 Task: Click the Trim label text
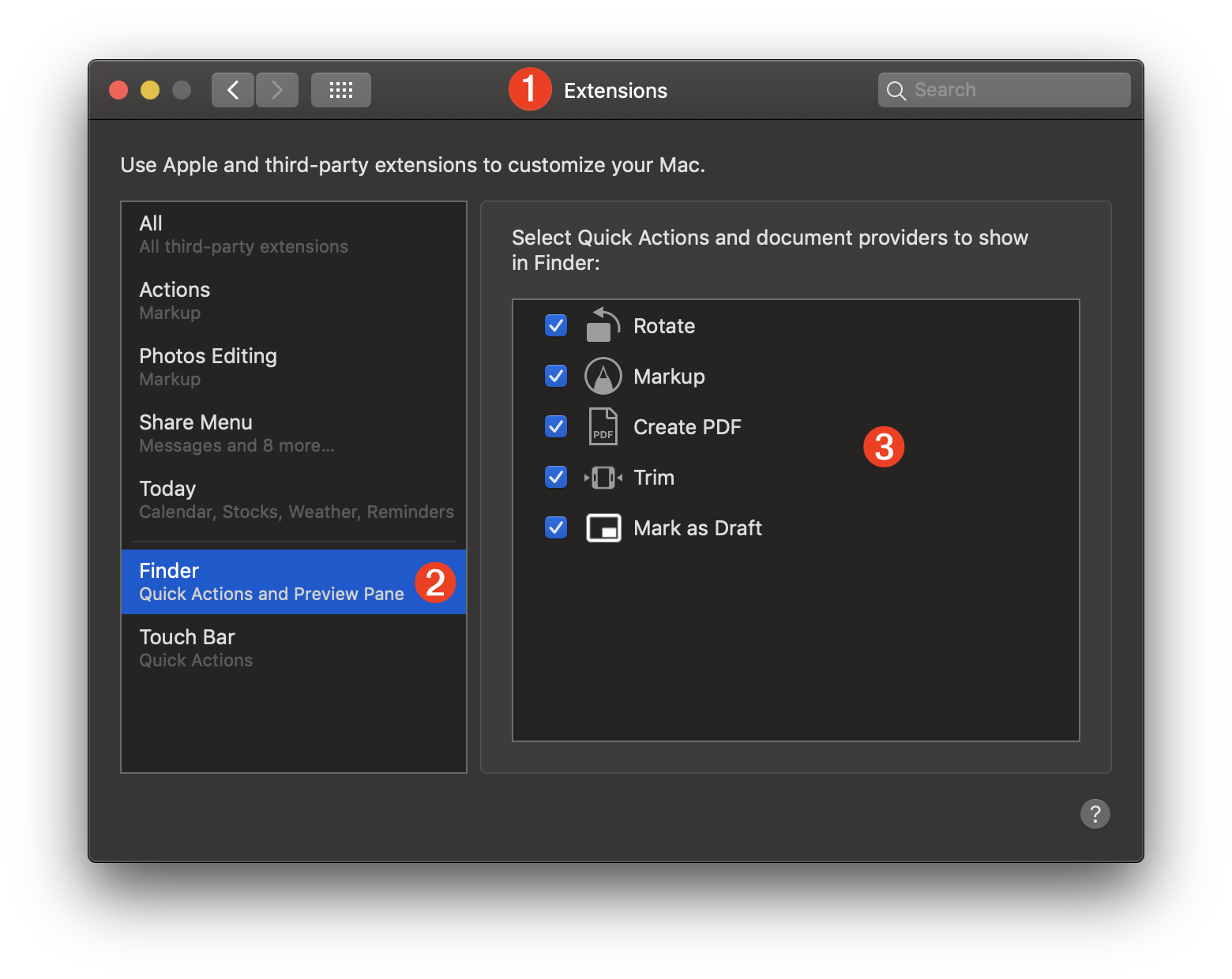click(x=654, y=478)
